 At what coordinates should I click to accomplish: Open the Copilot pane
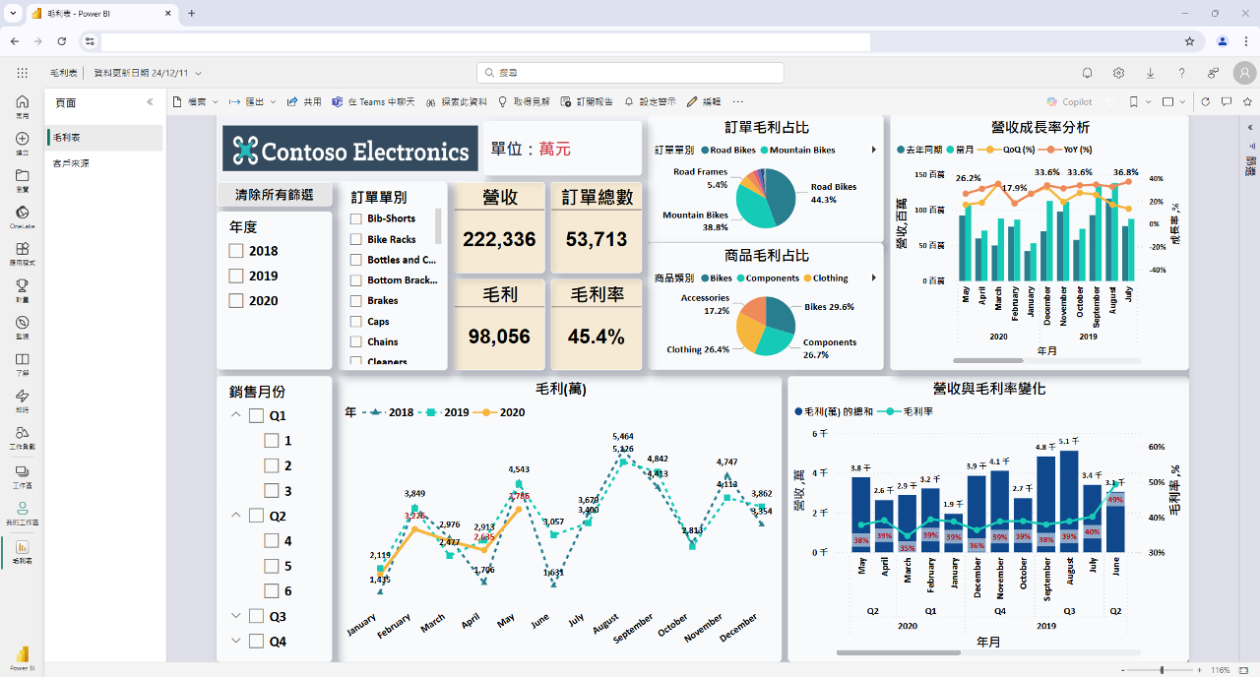[1069, 102]
